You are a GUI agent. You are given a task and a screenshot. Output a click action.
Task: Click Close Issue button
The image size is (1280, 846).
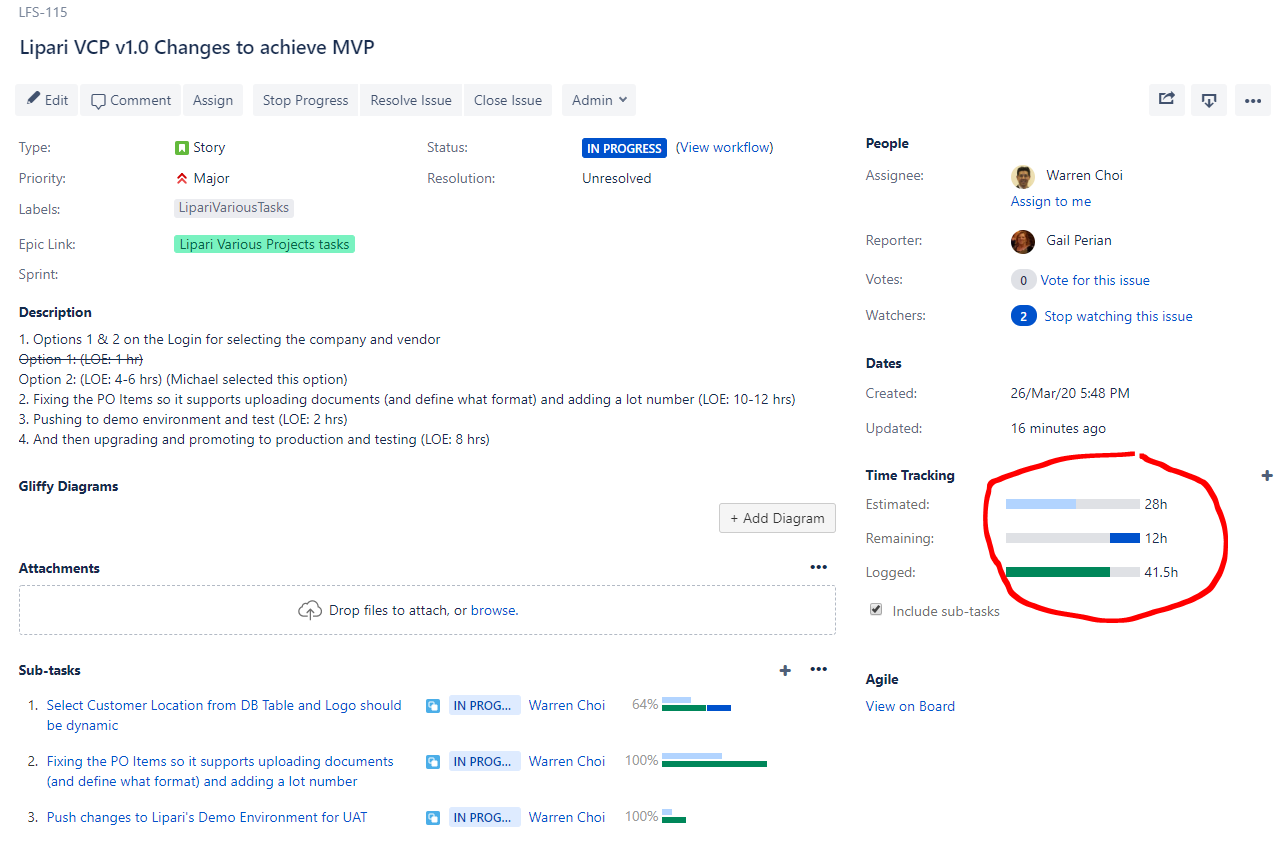point(508,100)
